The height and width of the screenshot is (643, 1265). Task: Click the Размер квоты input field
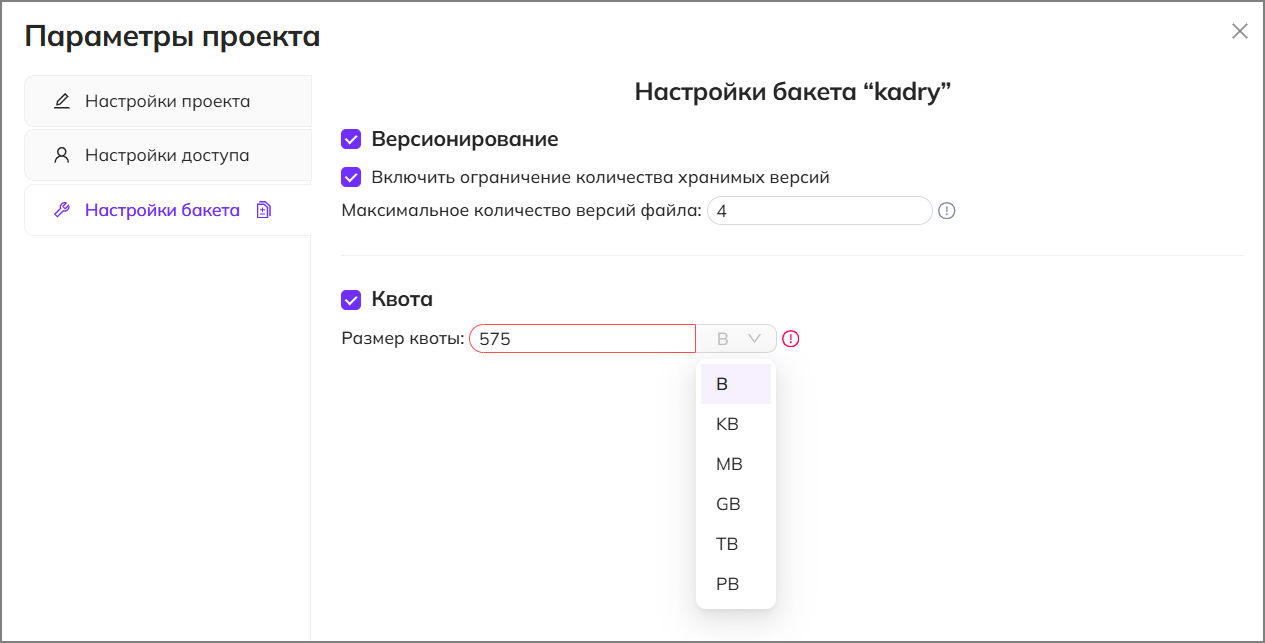tap(582, 339)
